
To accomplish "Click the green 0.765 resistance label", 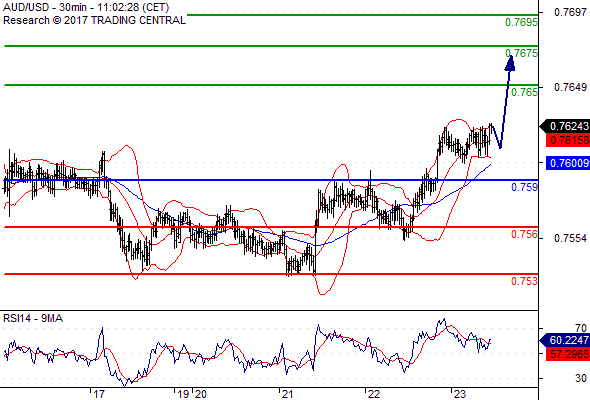I will [524, 92].
